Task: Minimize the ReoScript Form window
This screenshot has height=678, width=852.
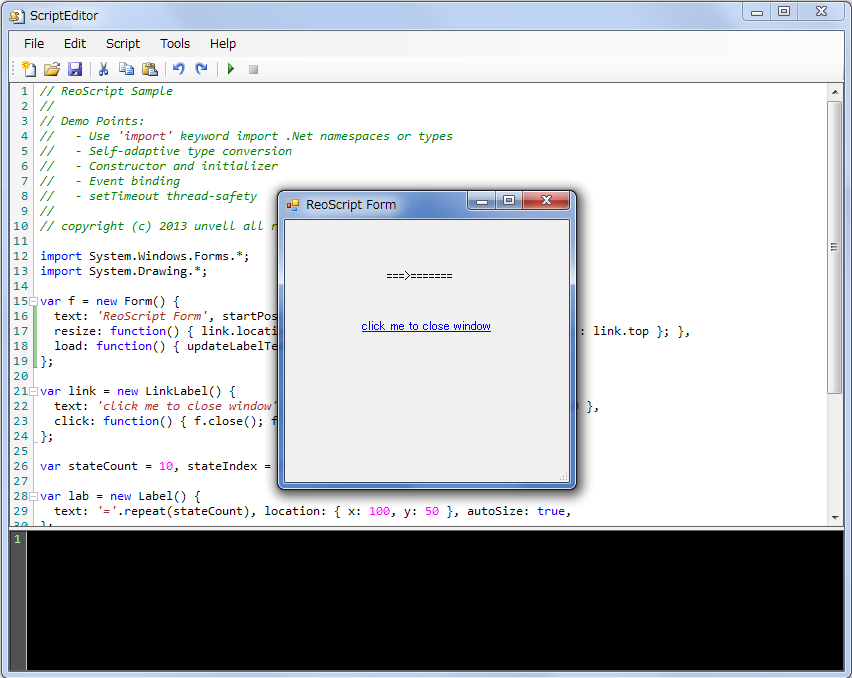Action: (481, 201)
